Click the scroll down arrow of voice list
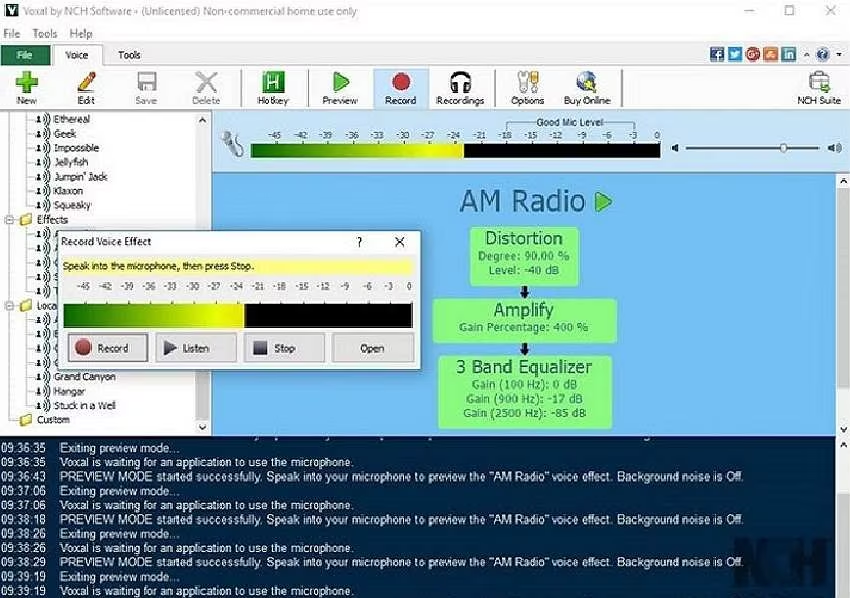Screen dimensions: 850x598 202,427
